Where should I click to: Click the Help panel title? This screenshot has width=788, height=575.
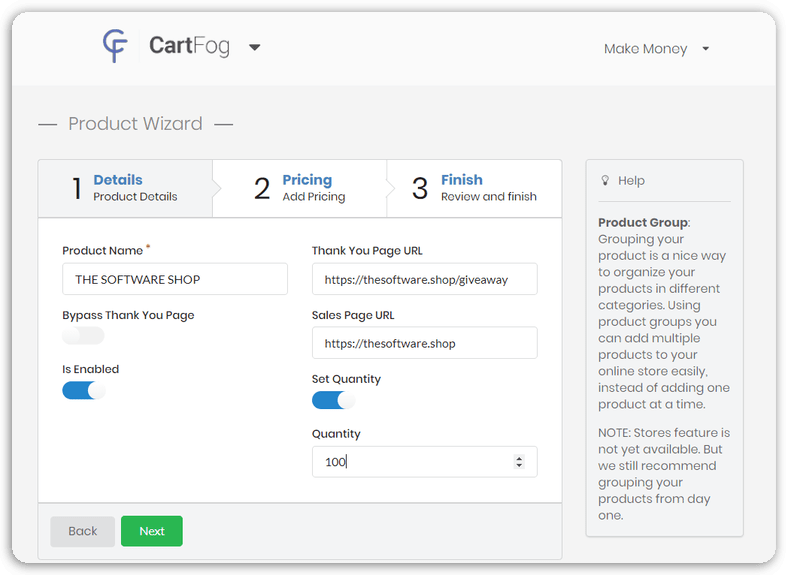tap(631, 180)
